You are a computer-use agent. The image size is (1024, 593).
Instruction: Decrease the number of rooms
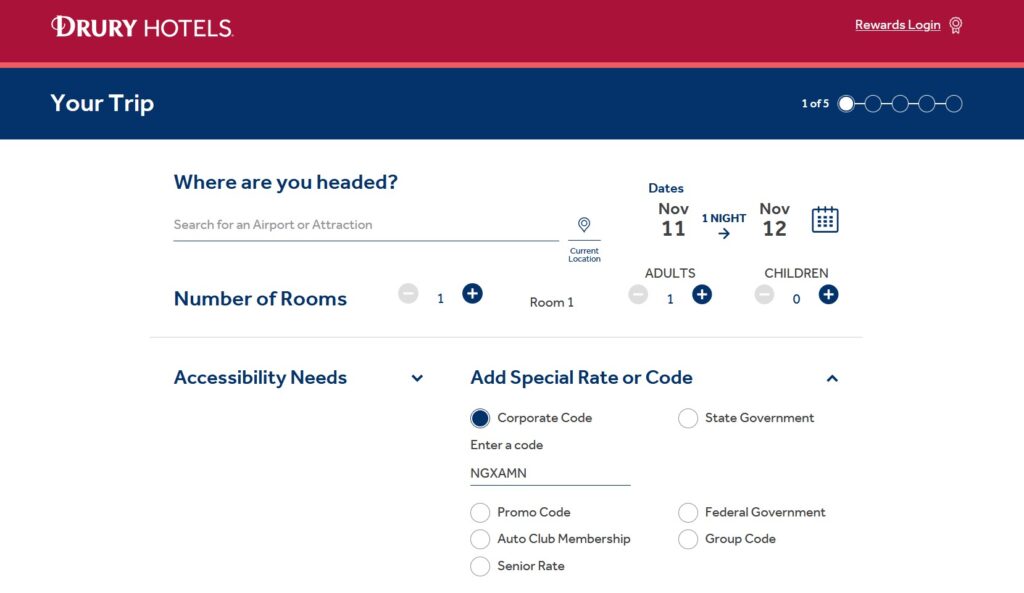coord(408,294)
